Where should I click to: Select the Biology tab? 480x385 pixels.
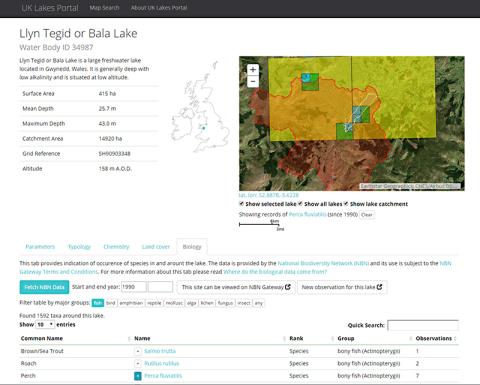192,247
